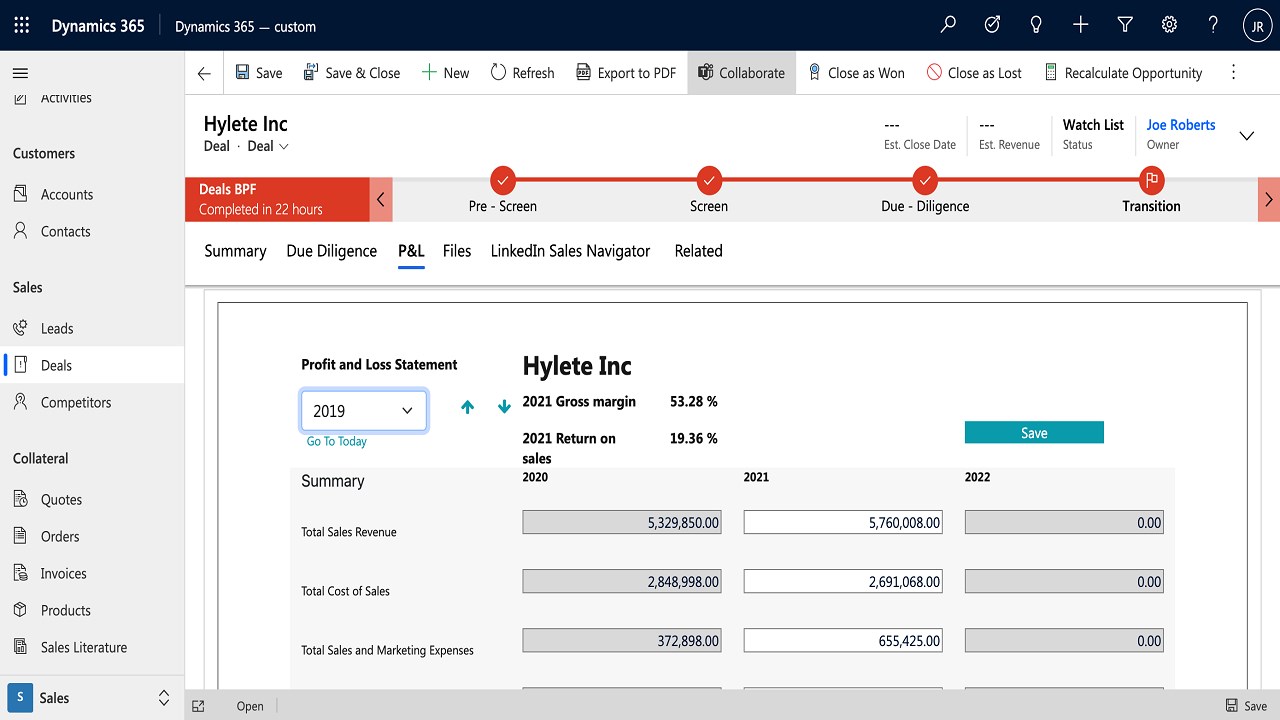This screenshot has width=1280, height=720.
Task: Collapse the sidebar hamburger menu
Action: point(20,73)
